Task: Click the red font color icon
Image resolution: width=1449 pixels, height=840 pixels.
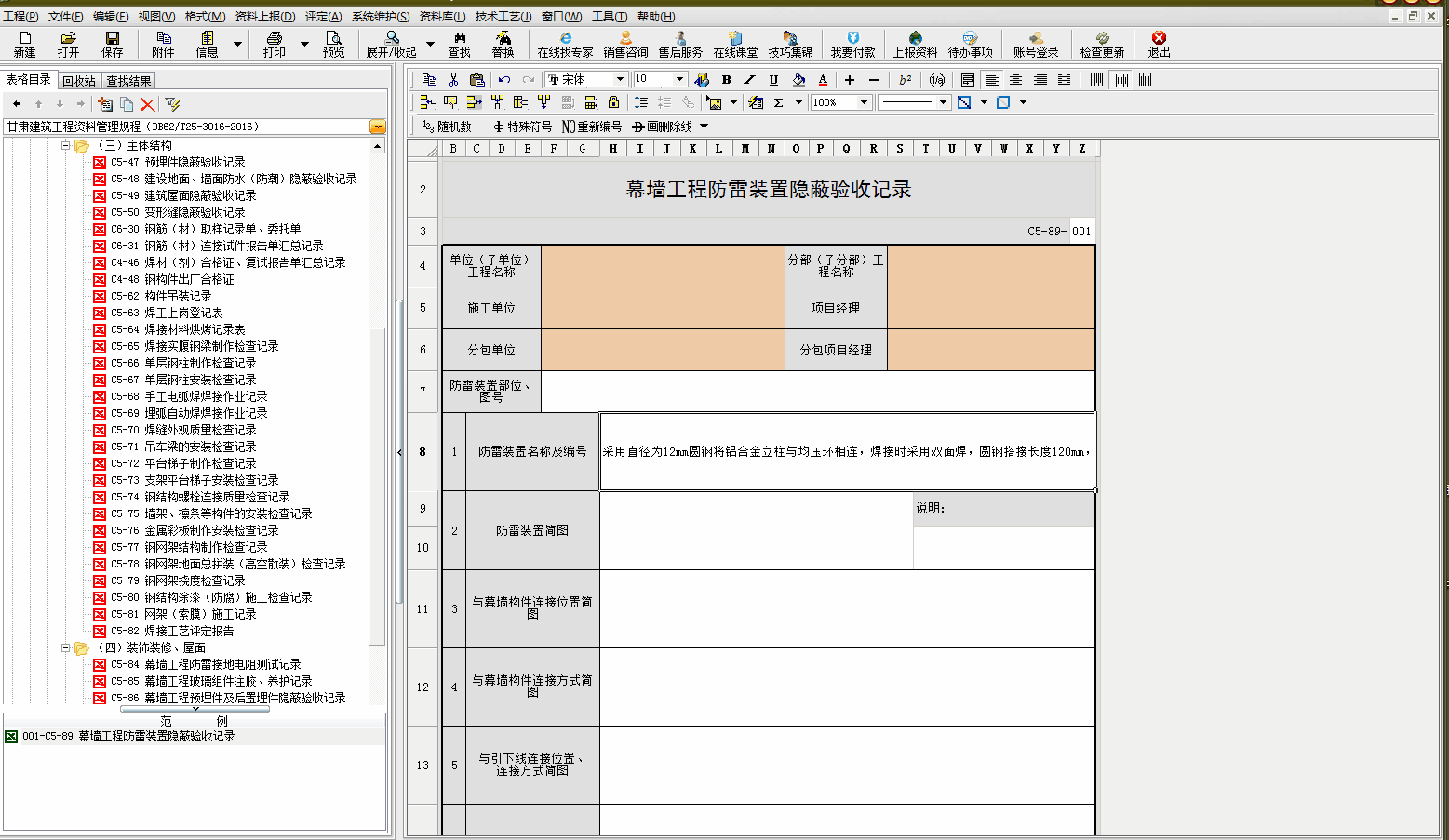Action: pos(823,80)
